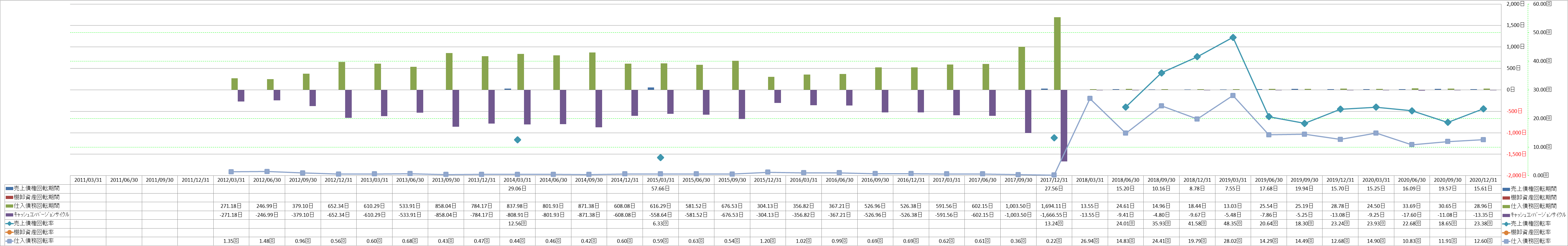Click the 57.66日 cell

[x=660, y=189]
